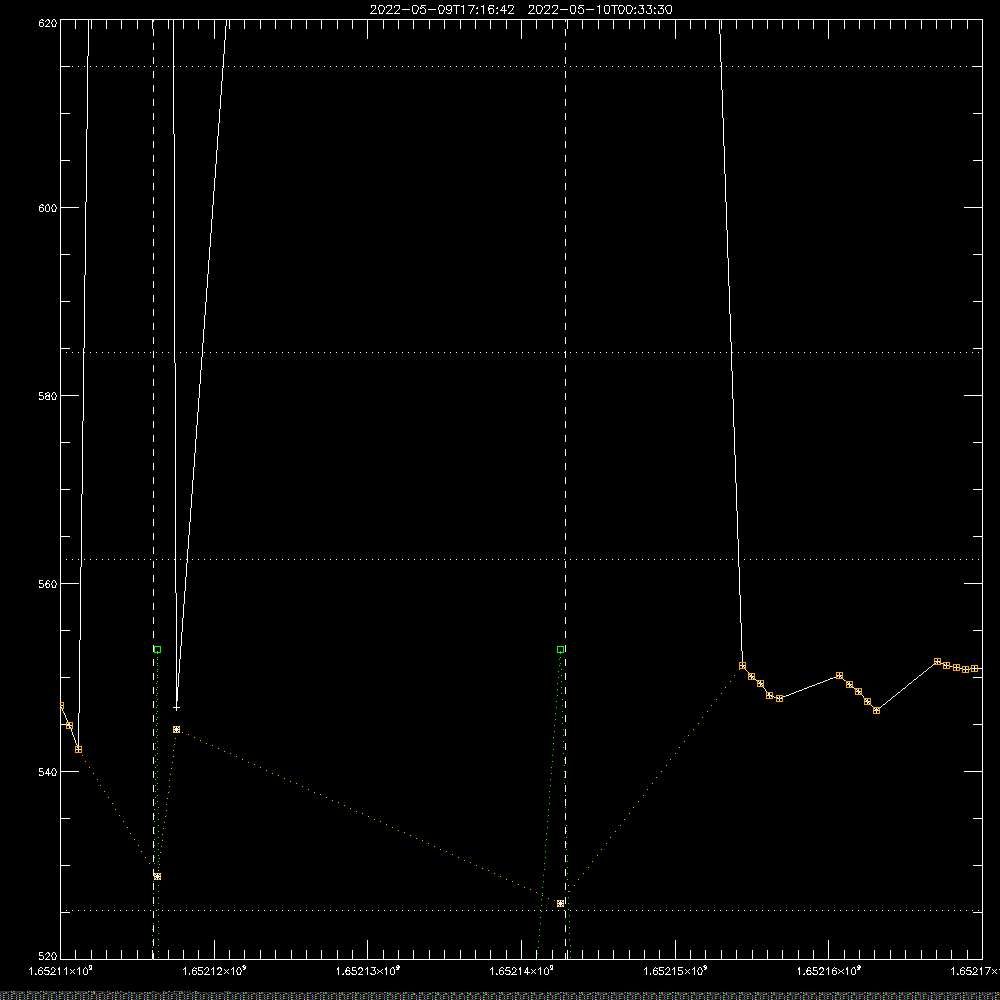Viewport: 1000px width, 1000px height.
Task: Select the y-axis label 540
Action: pos(48,772)
